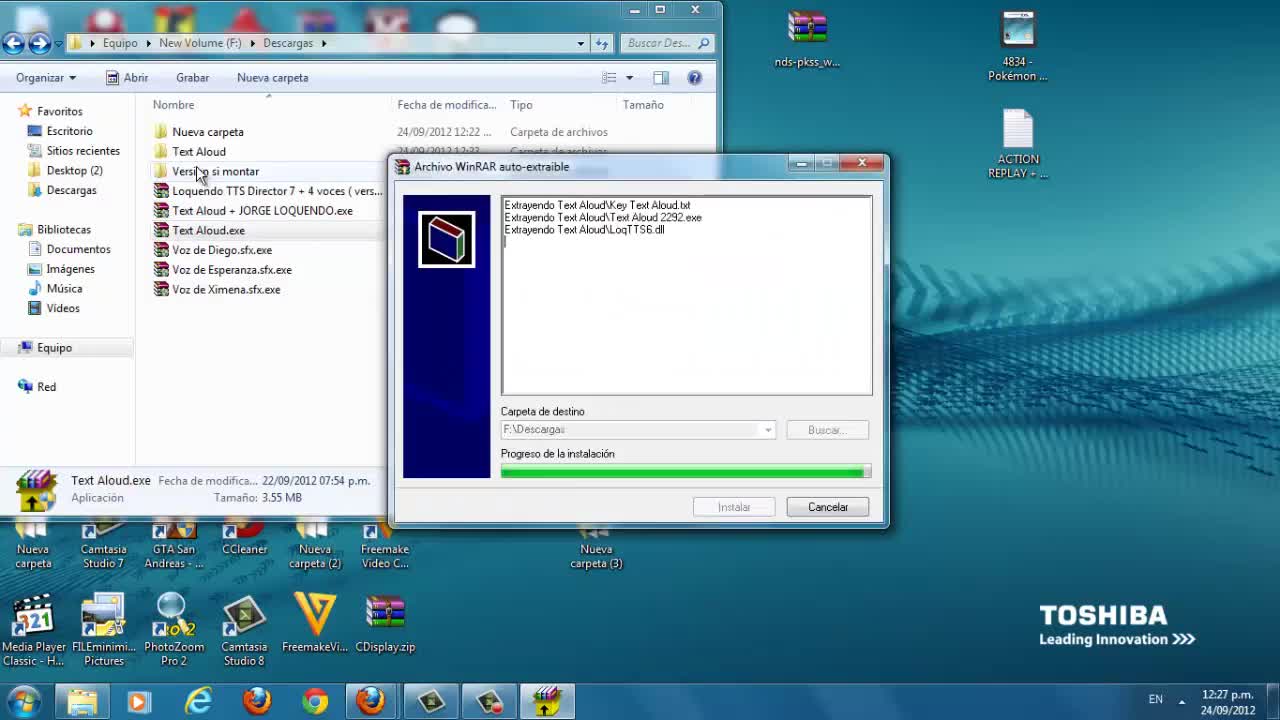Select Descargas in the Favoritos sidebar
Screen dimensions: 1280x720
[72, 190]
